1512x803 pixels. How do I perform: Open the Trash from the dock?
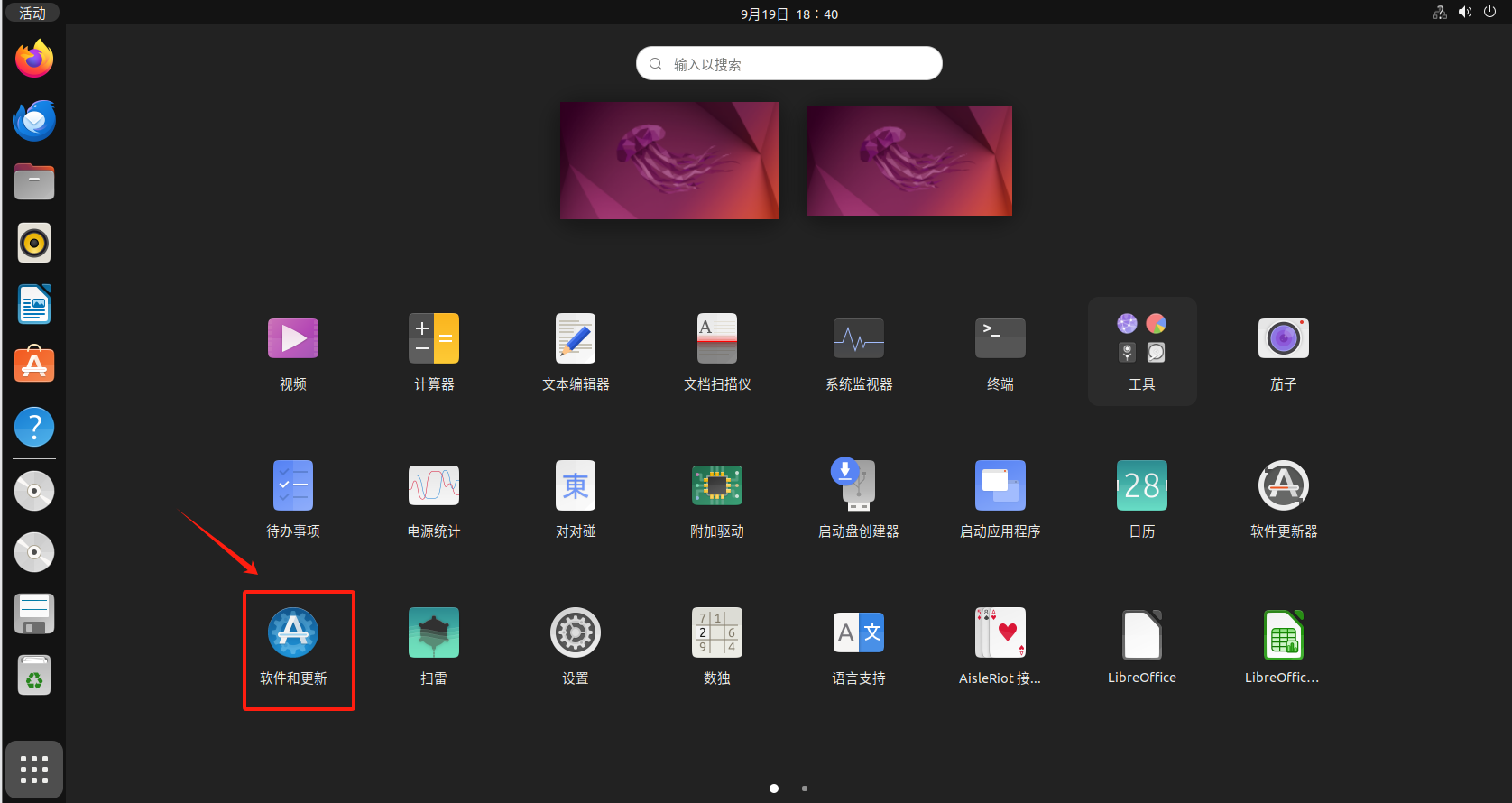tap(34, 675)
